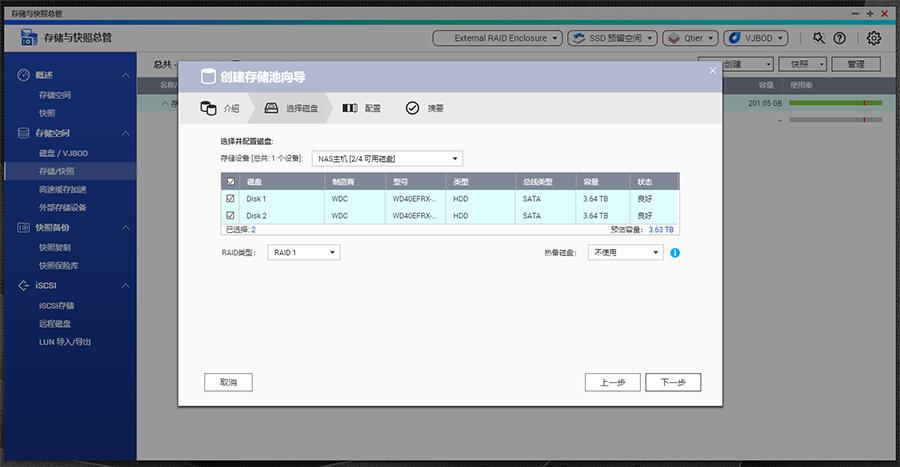Open the RAID 1 type dropdown
Viewport: 900px width, 467px height.
304,252
